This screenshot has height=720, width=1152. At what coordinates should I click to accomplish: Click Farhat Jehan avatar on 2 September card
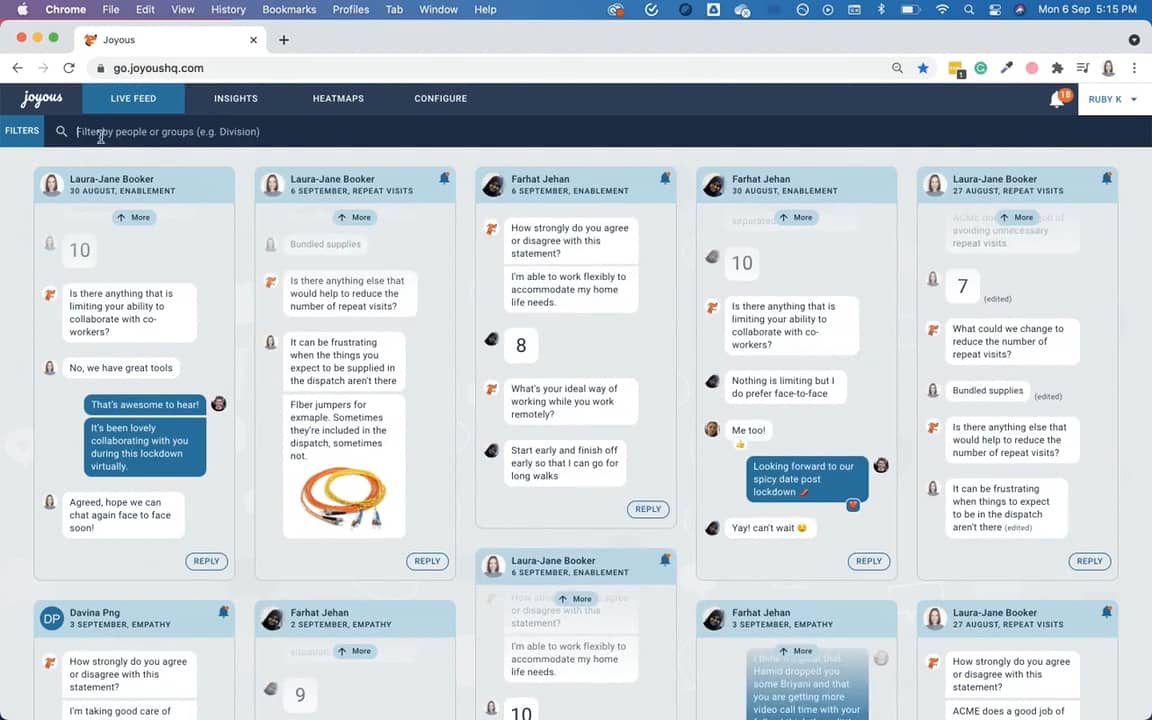pyautogui.click(x=273, y=619)
